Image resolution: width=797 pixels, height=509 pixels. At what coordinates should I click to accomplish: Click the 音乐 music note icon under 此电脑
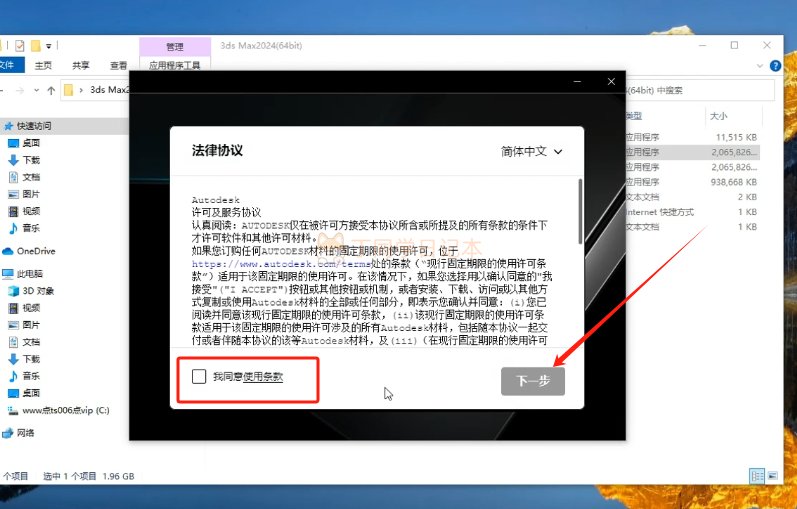point(14,376)
